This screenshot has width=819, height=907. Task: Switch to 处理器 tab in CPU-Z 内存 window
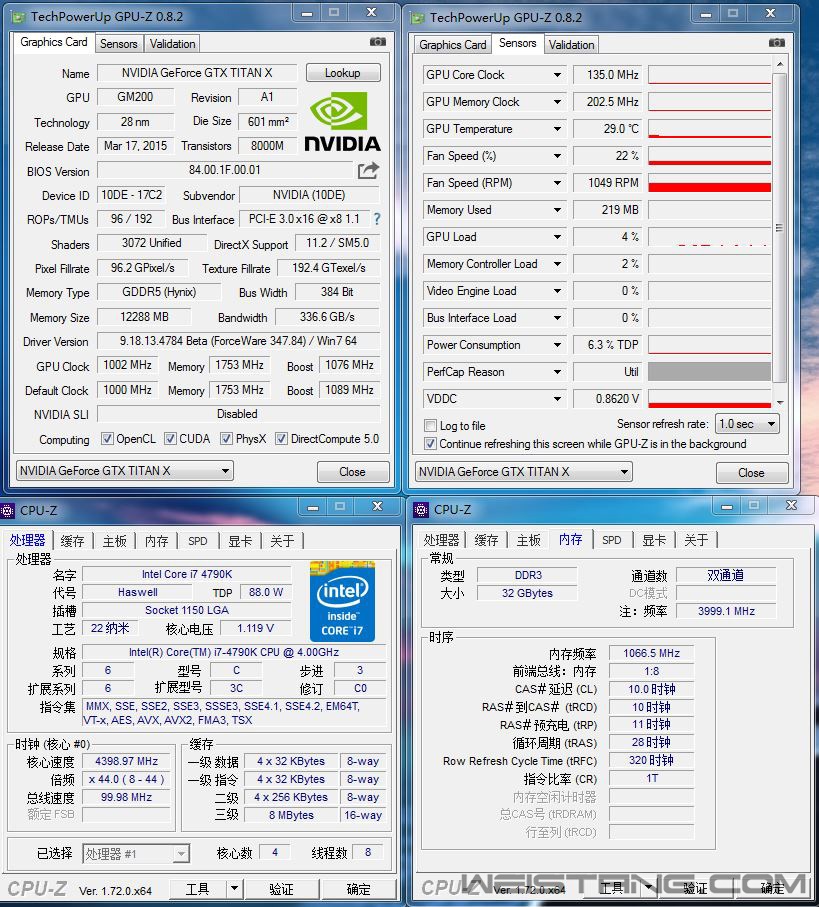[441, 540]
